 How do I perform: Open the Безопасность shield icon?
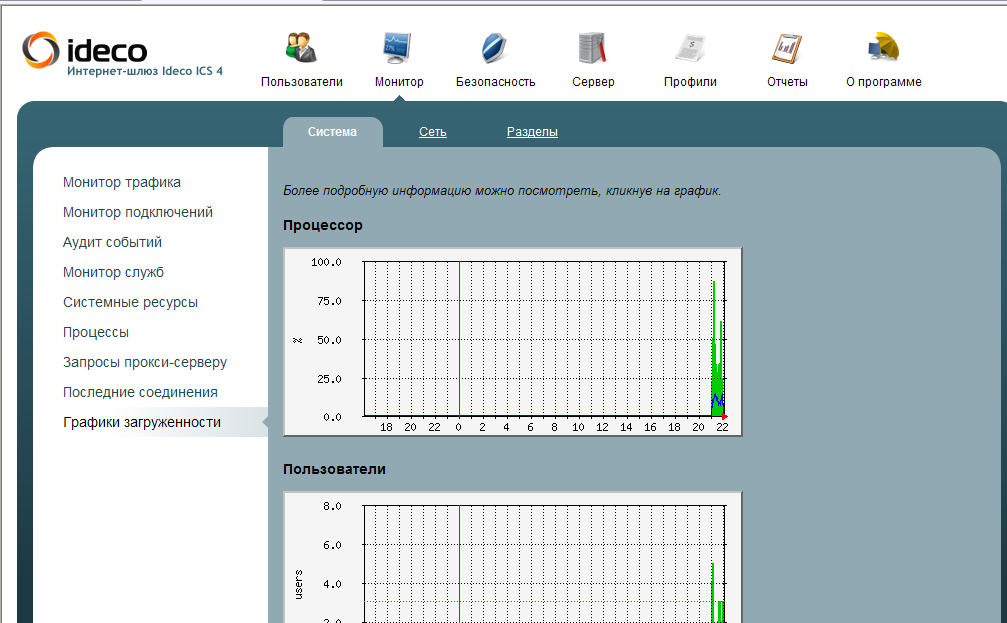point(495,48)
